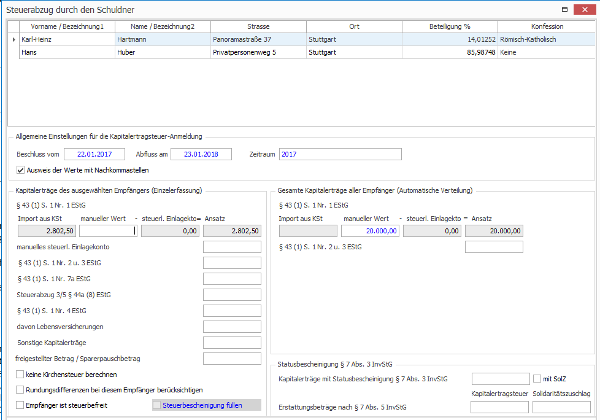Click freigestellter Betrag / Sparerpauschbetrag field

pos(232,358)
